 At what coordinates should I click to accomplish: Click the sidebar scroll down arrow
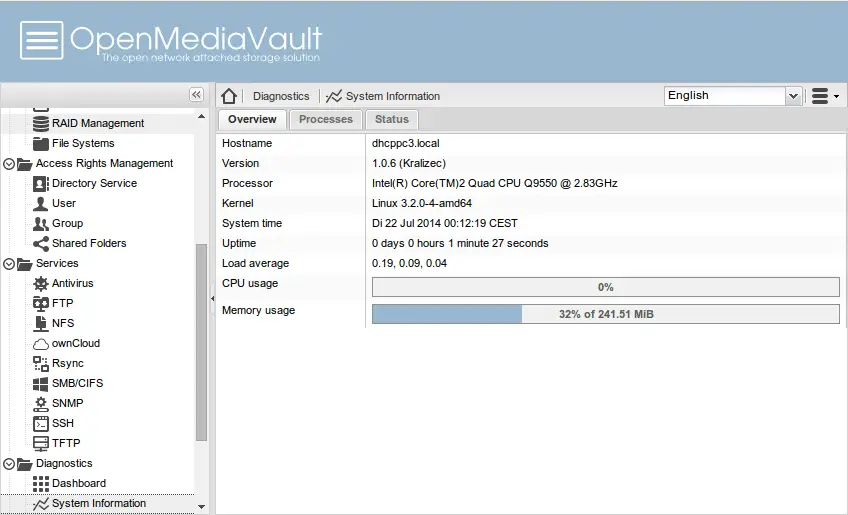[201, 507]
